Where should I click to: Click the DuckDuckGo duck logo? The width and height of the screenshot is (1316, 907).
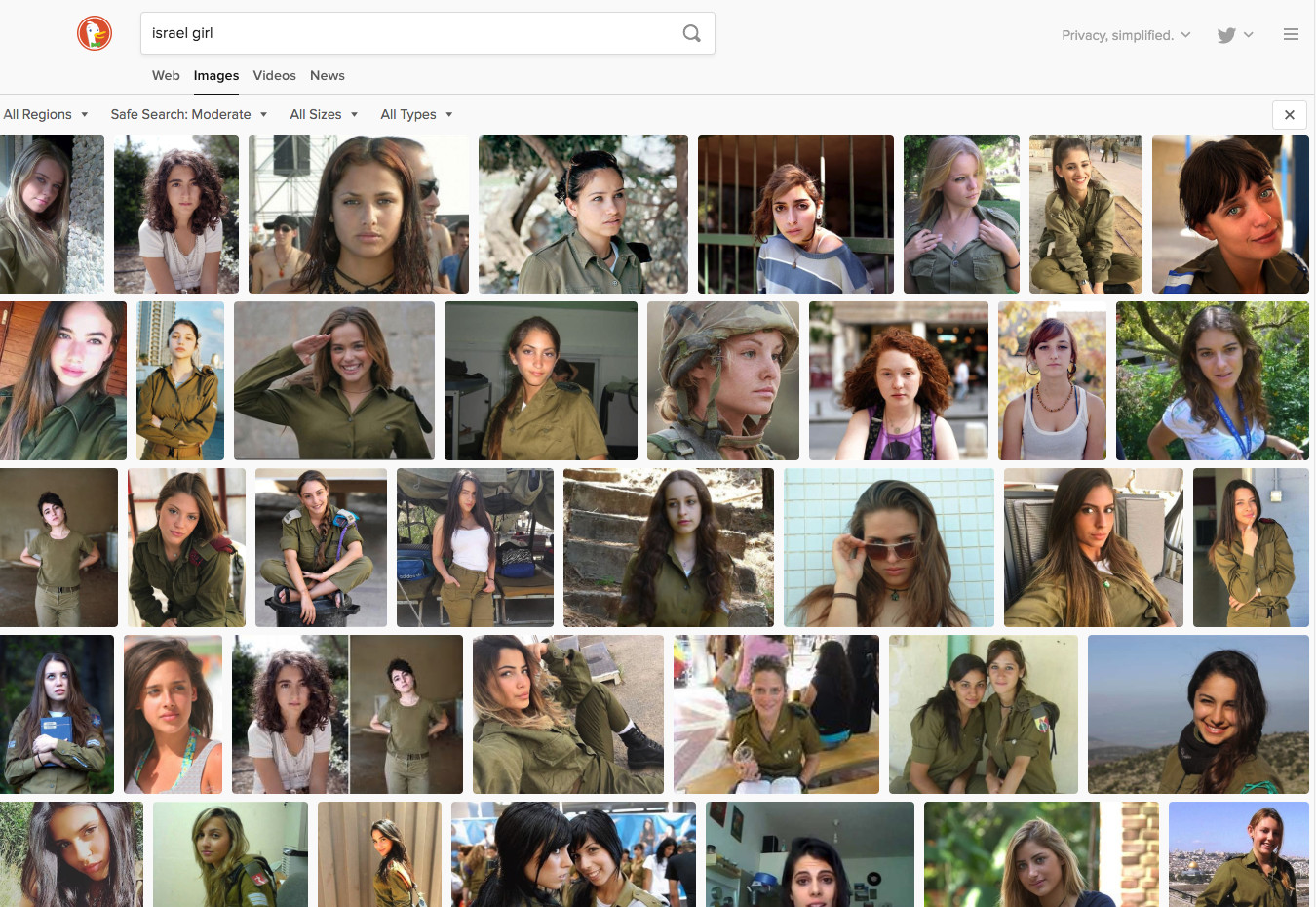coord(95,33)
